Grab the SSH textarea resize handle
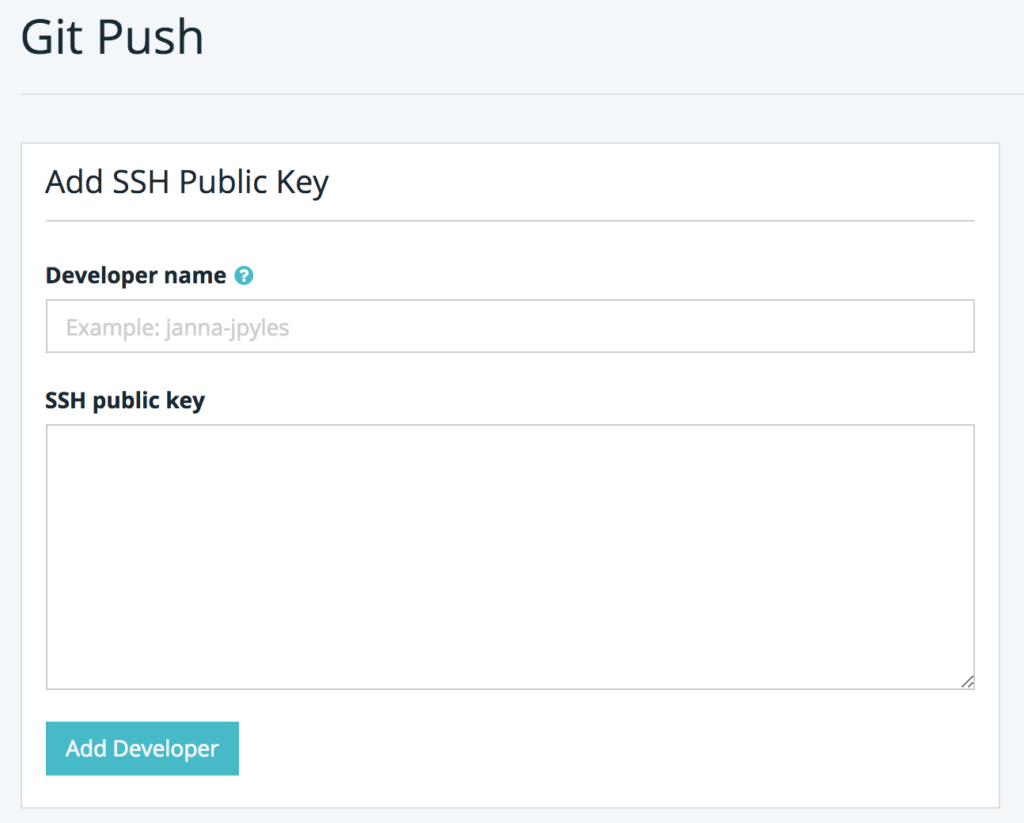This screenshot has width=1024, height=823. click(x=967, y=681)
